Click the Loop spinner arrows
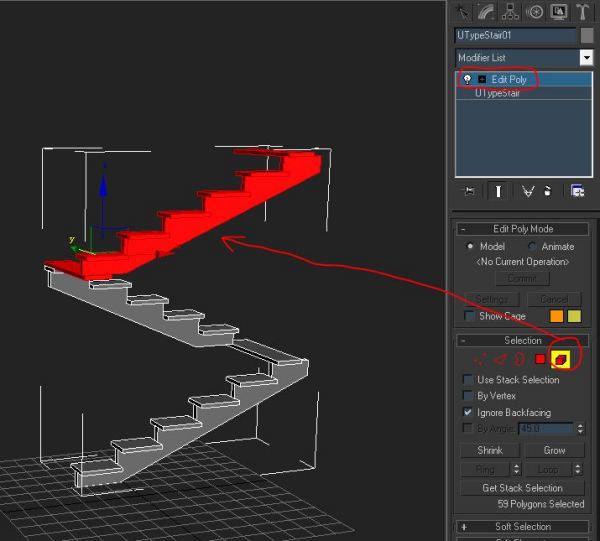The width and height of the screenshot is (600, 541). point(578,469)
